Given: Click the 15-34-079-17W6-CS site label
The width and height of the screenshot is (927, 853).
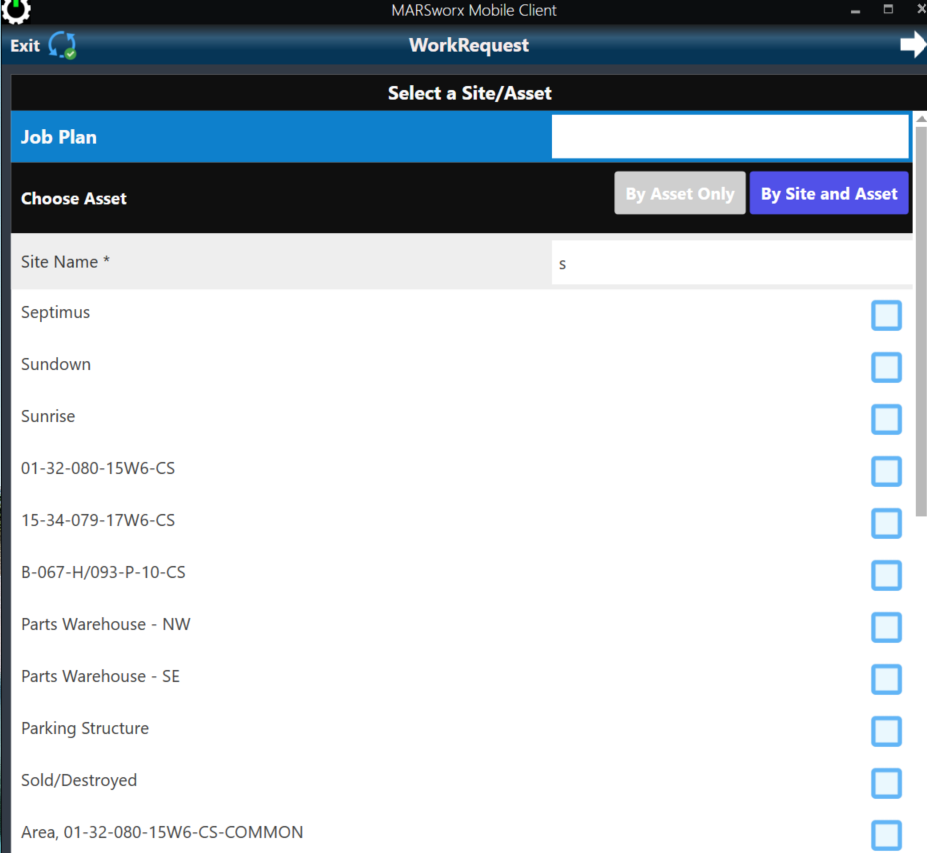Looking at the screenshot, I should [x=98, y=520].
